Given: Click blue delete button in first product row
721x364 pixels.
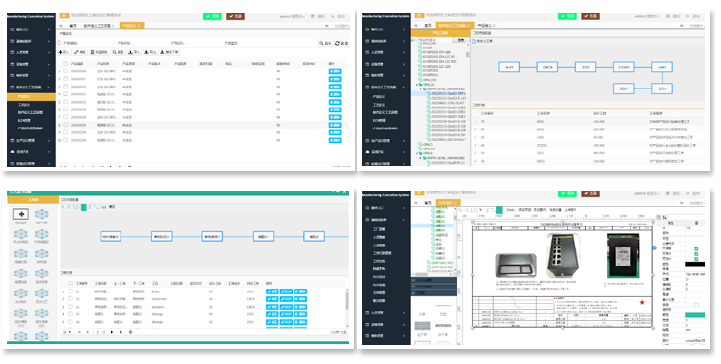Looking at the screenshot, I should (335, 72).
